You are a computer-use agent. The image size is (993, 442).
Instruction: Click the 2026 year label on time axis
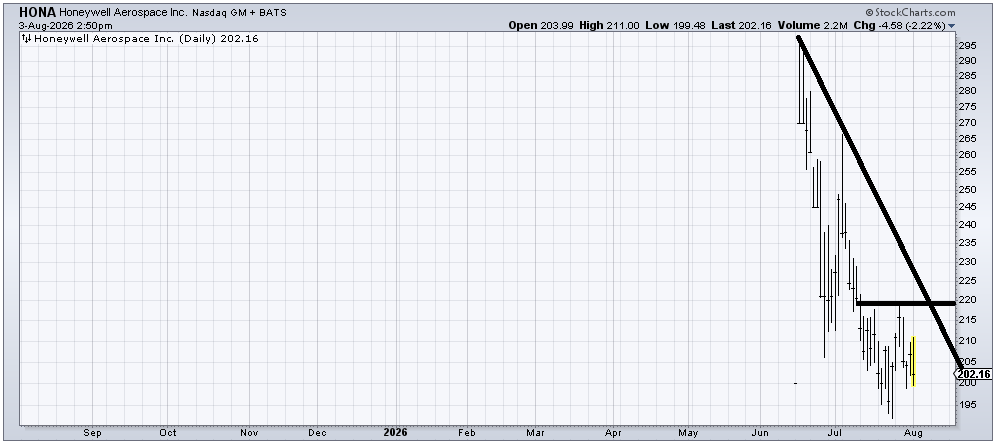point(396,433)
